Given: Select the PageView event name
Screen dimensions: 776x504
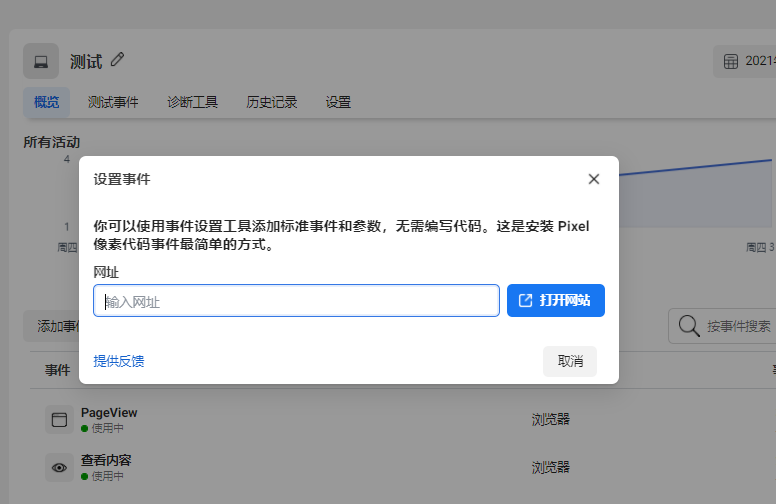Looking at the screenshot, I should tap(109, 412).
